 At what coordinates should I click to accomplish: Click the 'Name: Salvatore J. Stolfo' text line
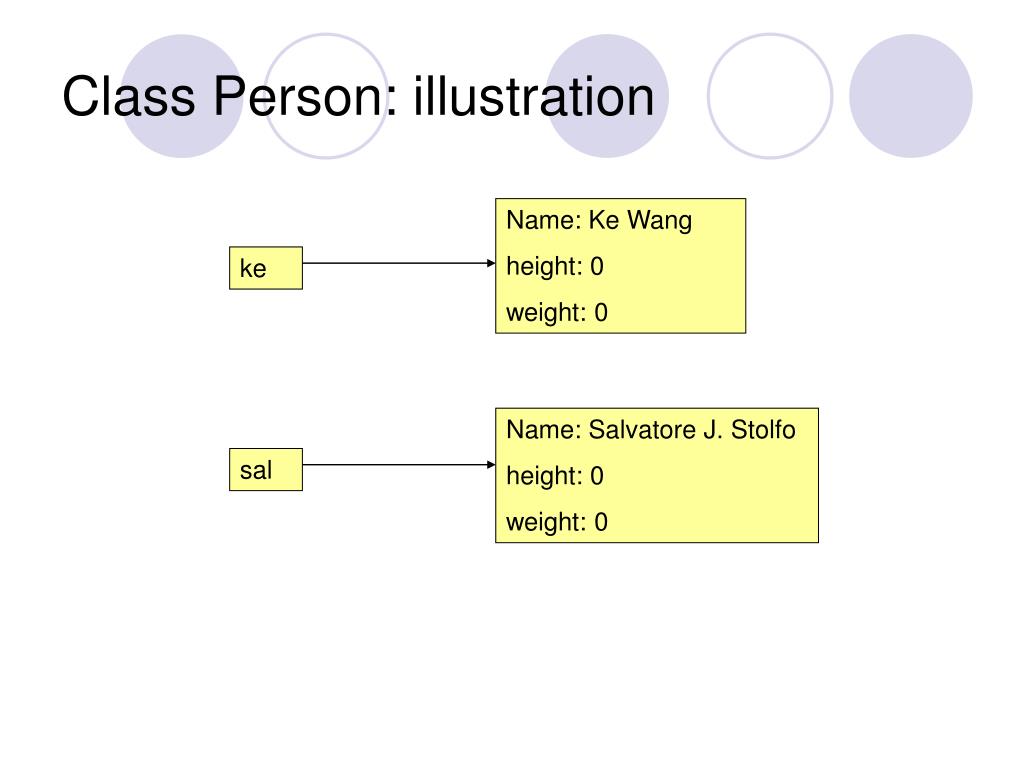tap(651, 430)
